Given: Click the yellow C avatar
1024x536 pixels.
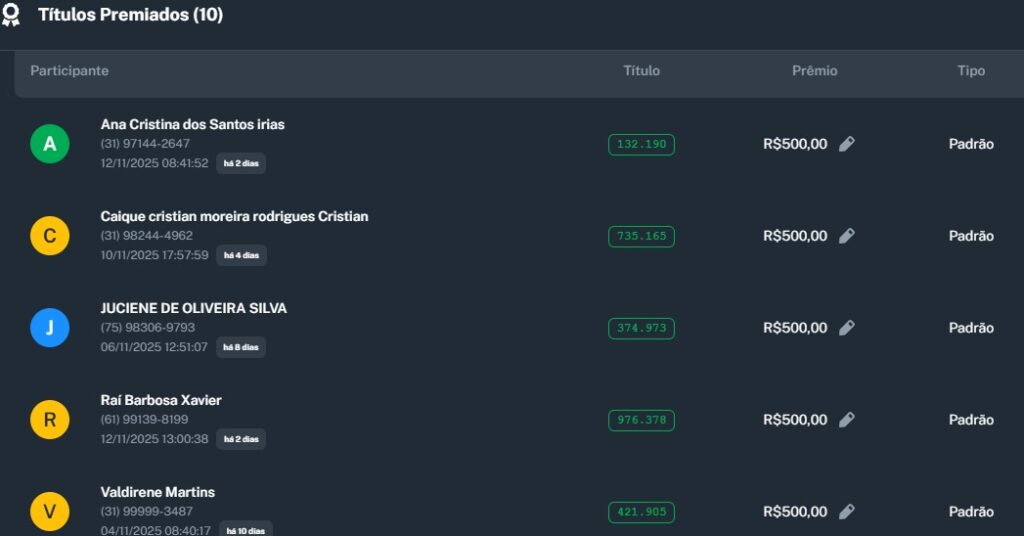Looking at the screenshot, I should coord(50,236).
